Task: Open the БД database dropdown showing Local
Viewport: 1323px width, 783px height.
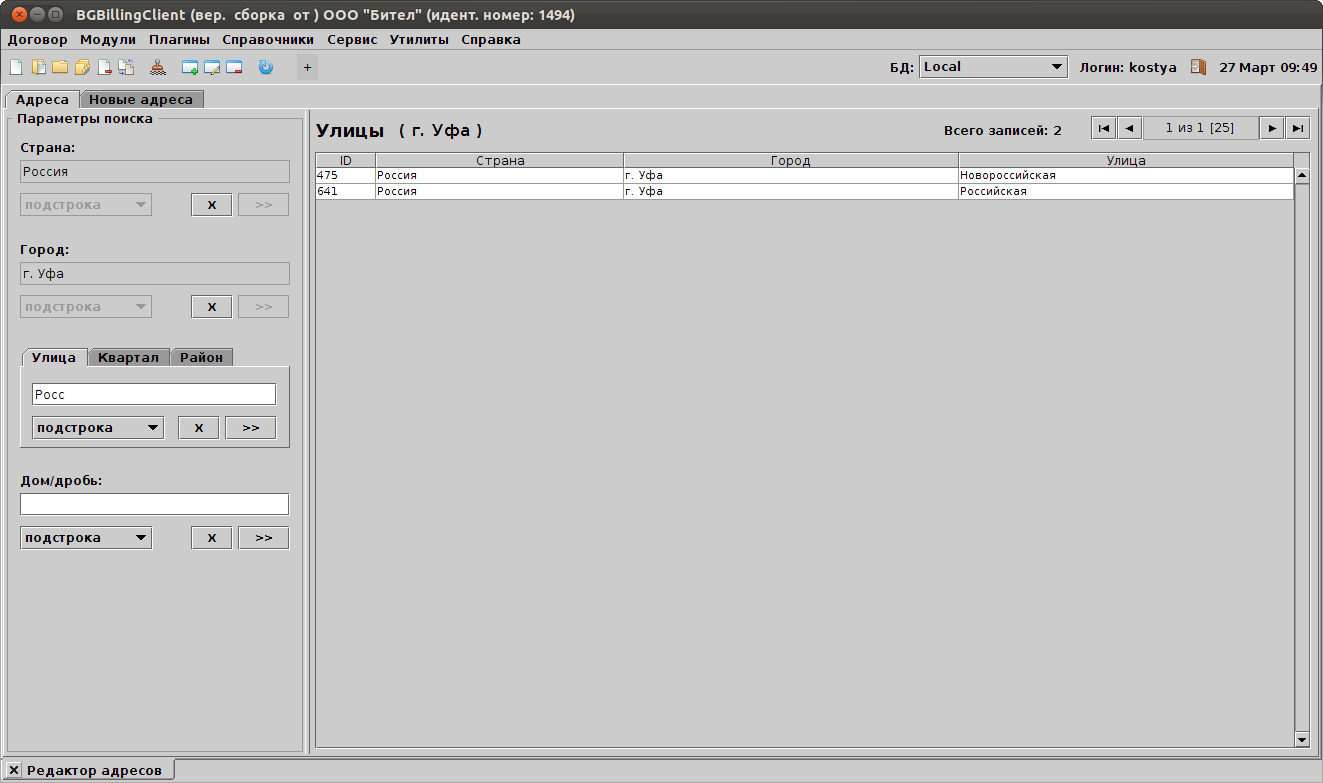Action: [x=993, y=67]
